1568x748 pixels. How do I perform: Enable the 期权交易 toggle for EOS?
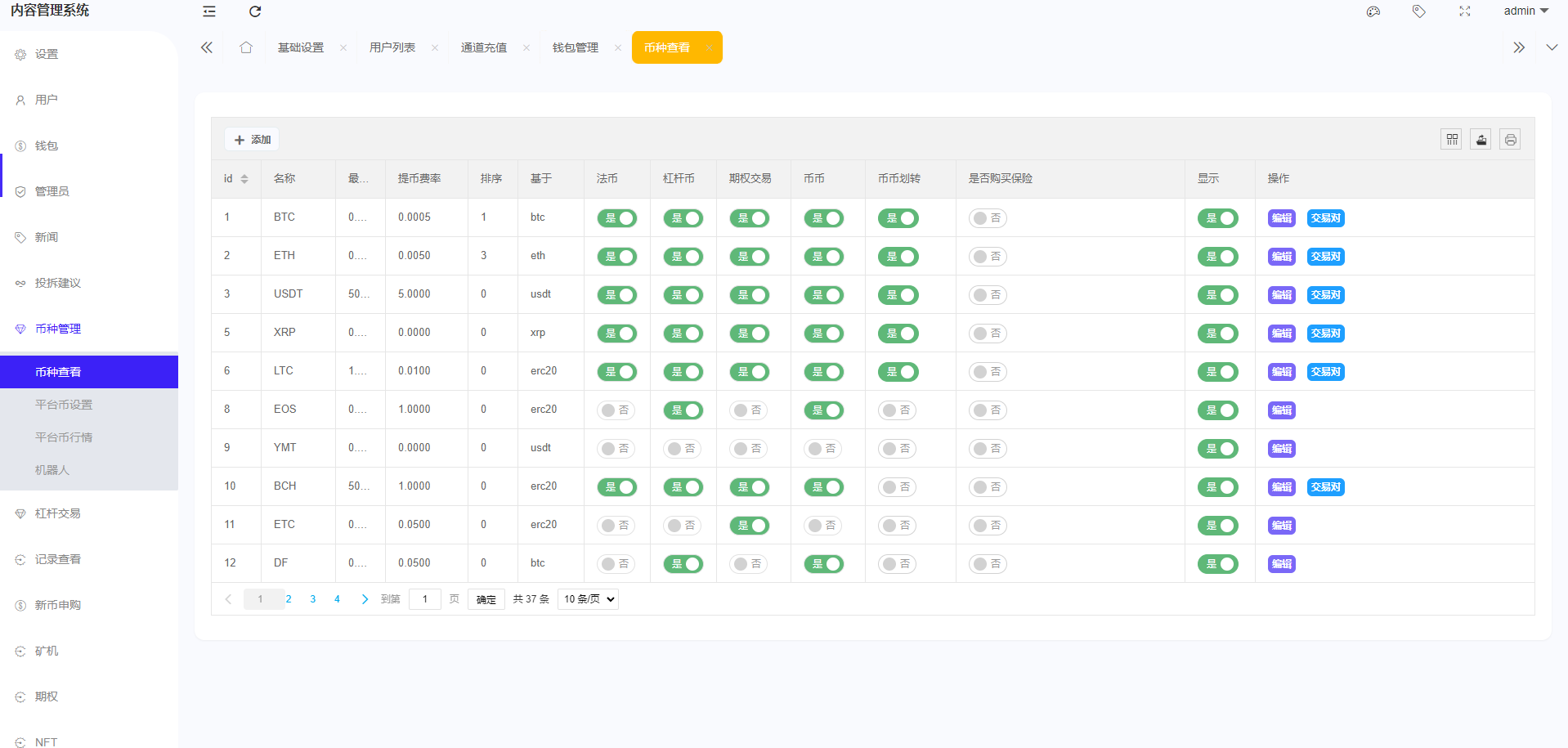(748, 410)
